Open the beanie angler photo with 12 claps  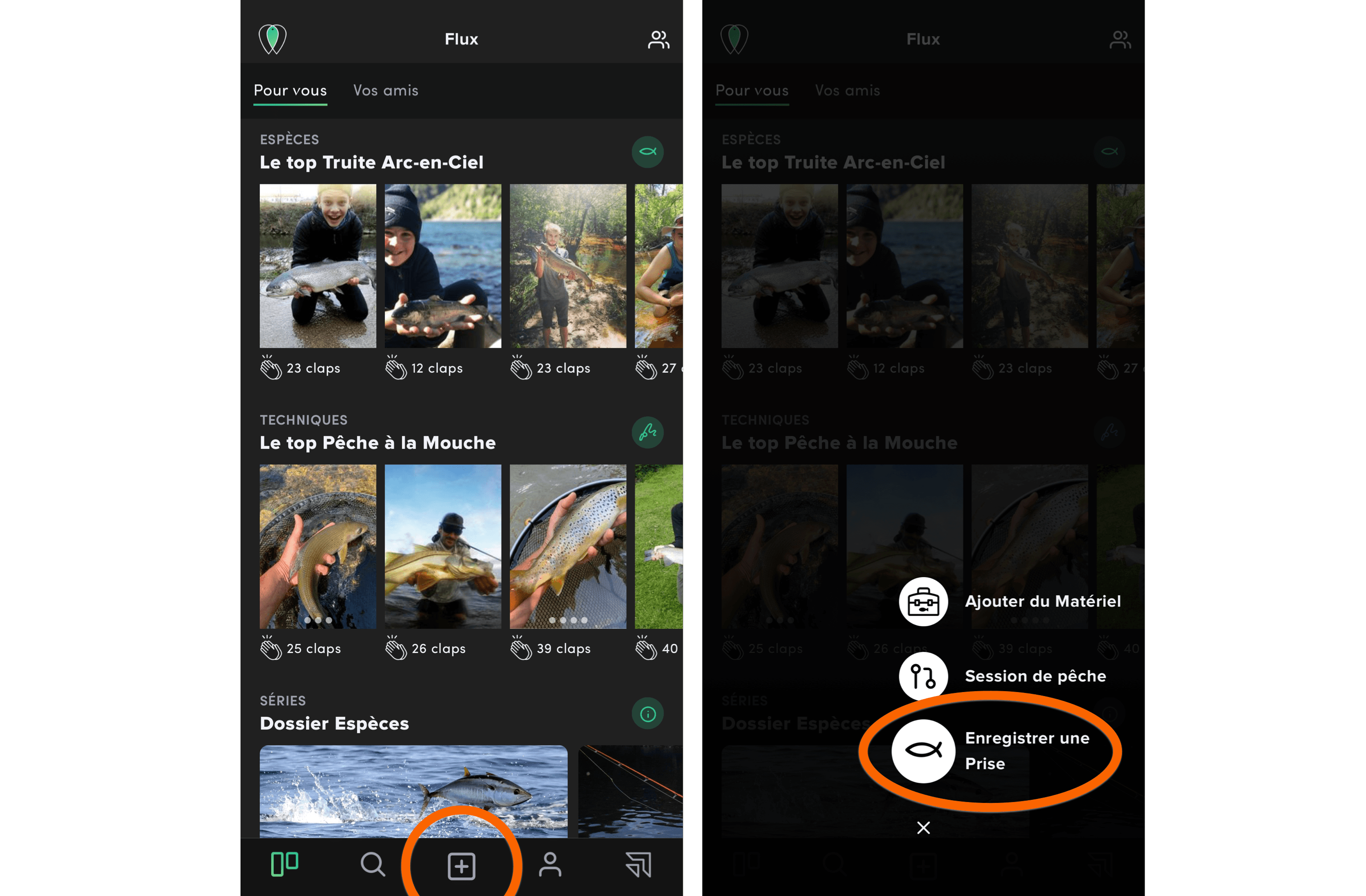[443, 266]
